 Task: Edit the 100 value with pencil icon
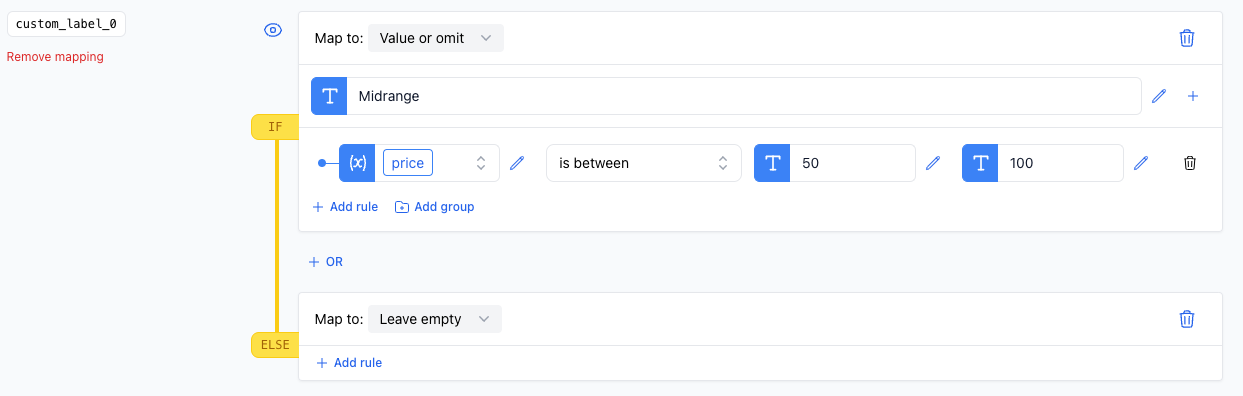click(1141, 163)
